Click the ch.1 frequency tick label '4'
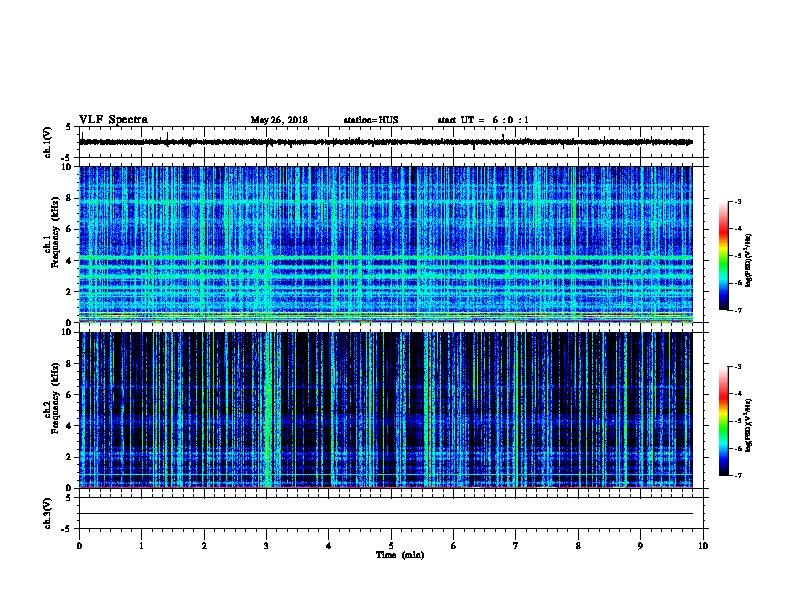792x612 pixels. click(69, 261)
